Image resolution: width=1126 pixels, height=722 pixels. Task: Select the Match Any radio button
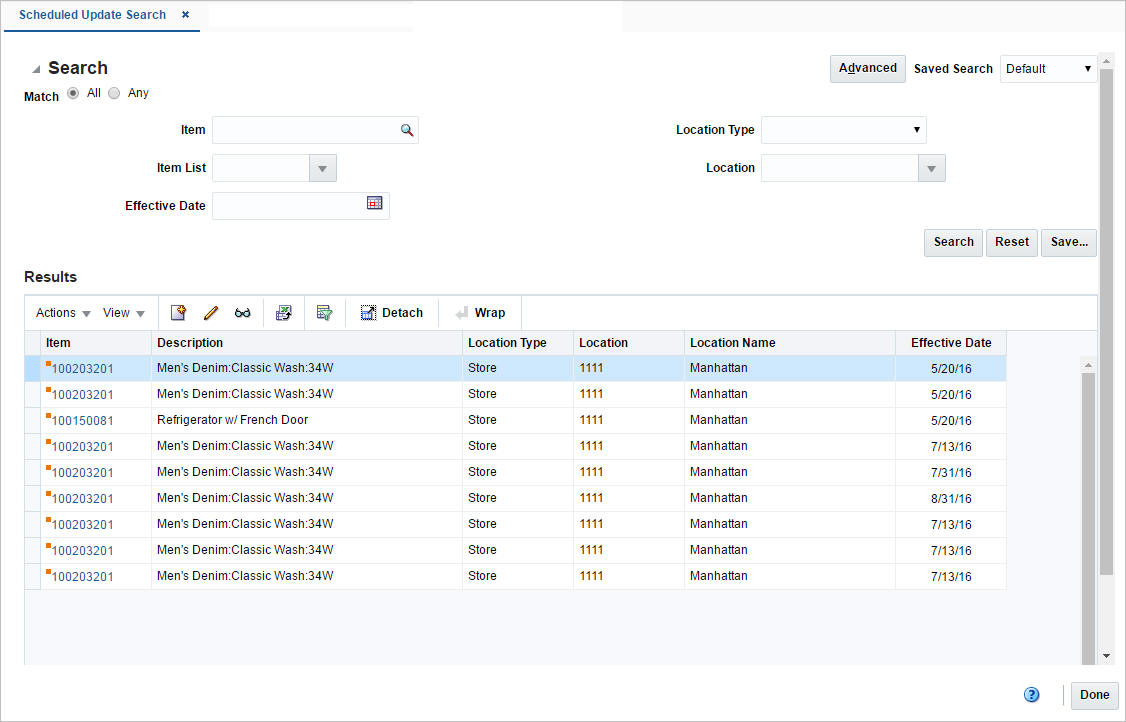[114, 92]
